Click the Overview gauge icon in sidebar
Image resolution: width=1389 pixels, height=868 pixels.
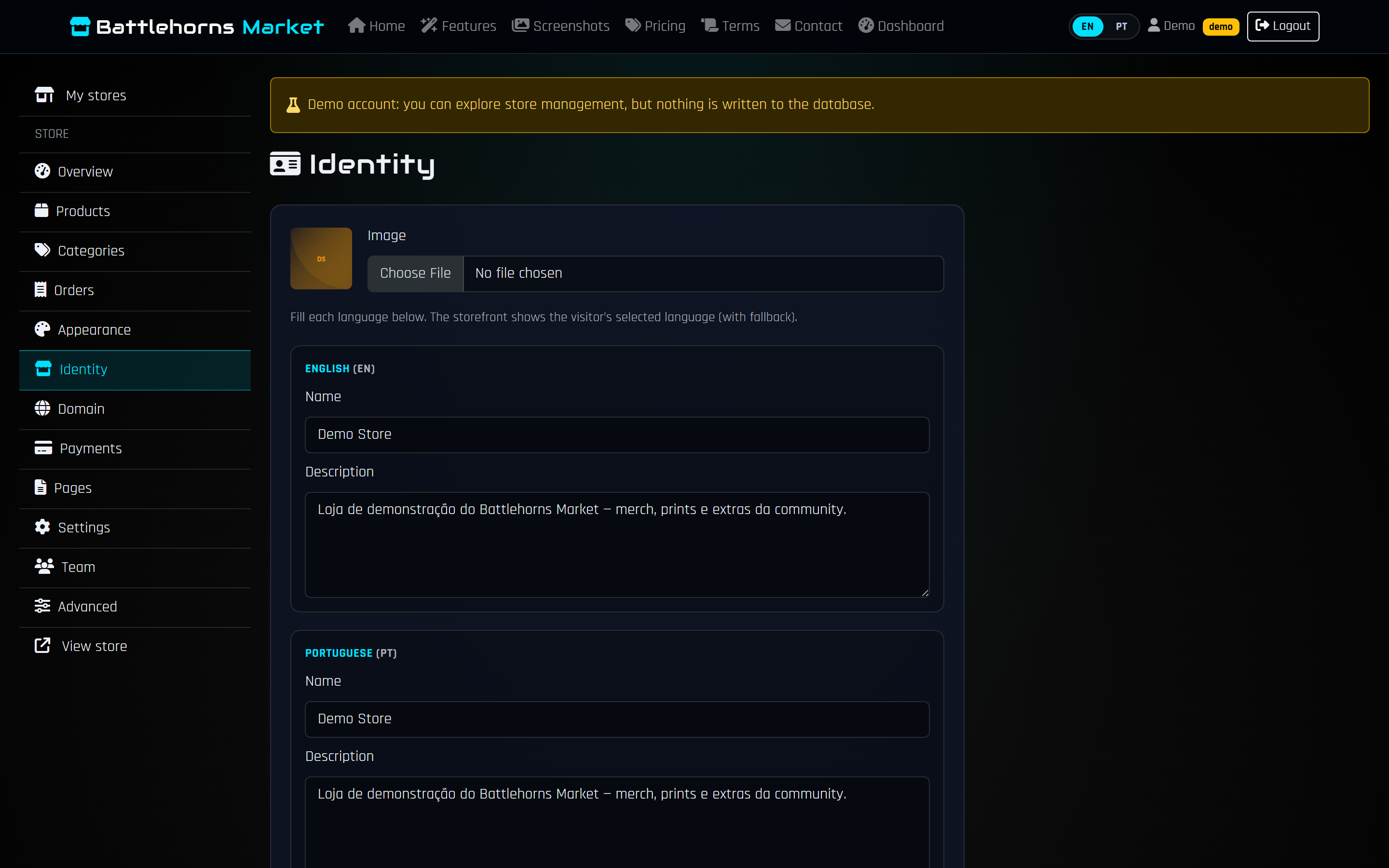(42, 171)
